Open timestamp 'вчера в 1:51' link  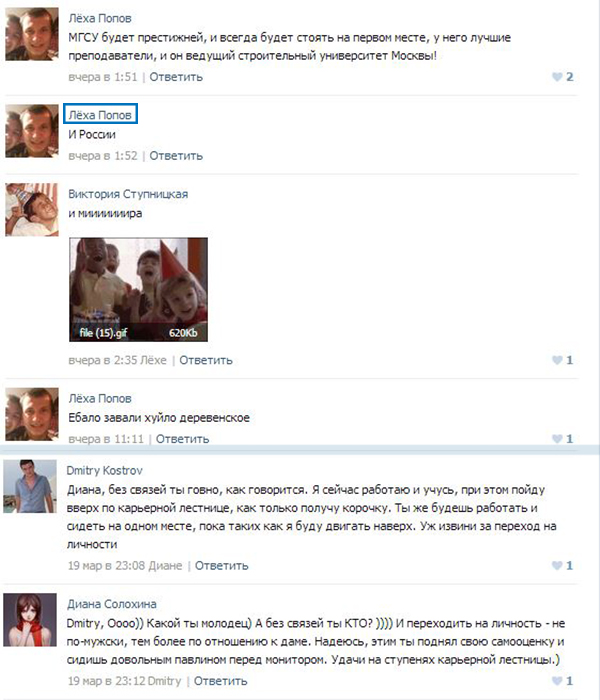103,77
